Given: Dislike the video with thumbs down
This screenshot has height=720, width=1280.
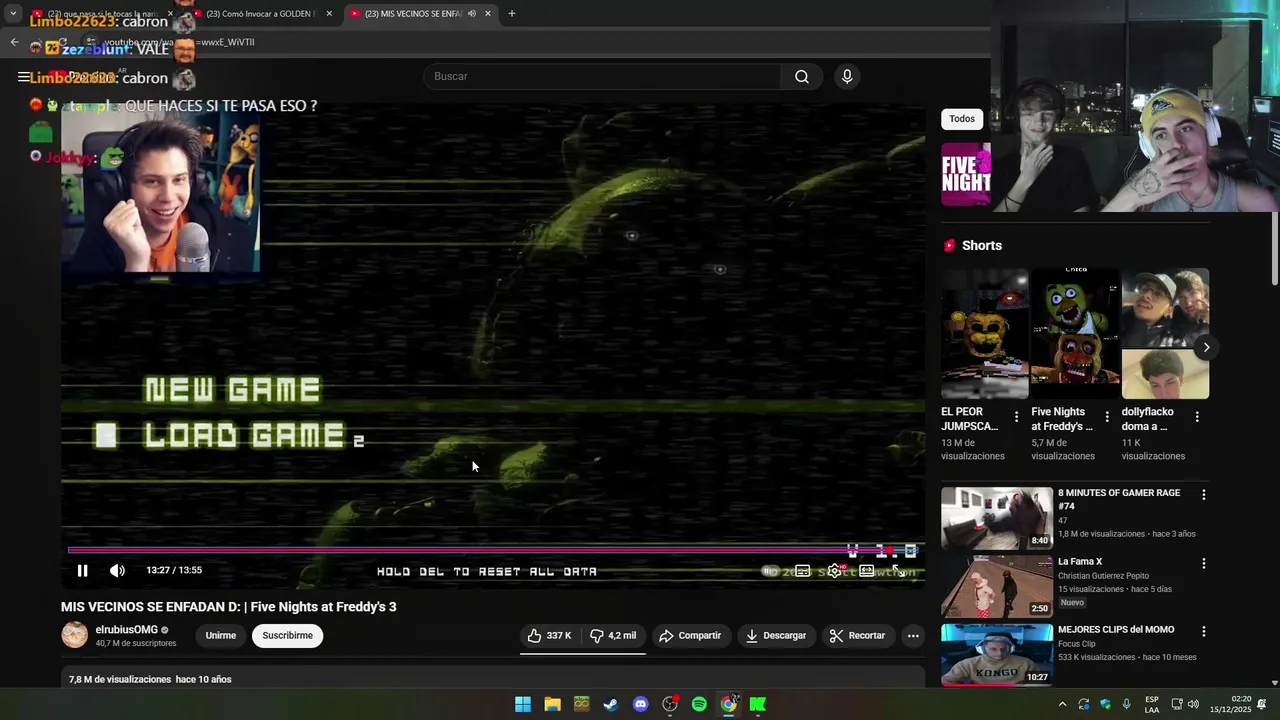Looking at the screenshot, I should pyautogui.click(x=613, y=636).
